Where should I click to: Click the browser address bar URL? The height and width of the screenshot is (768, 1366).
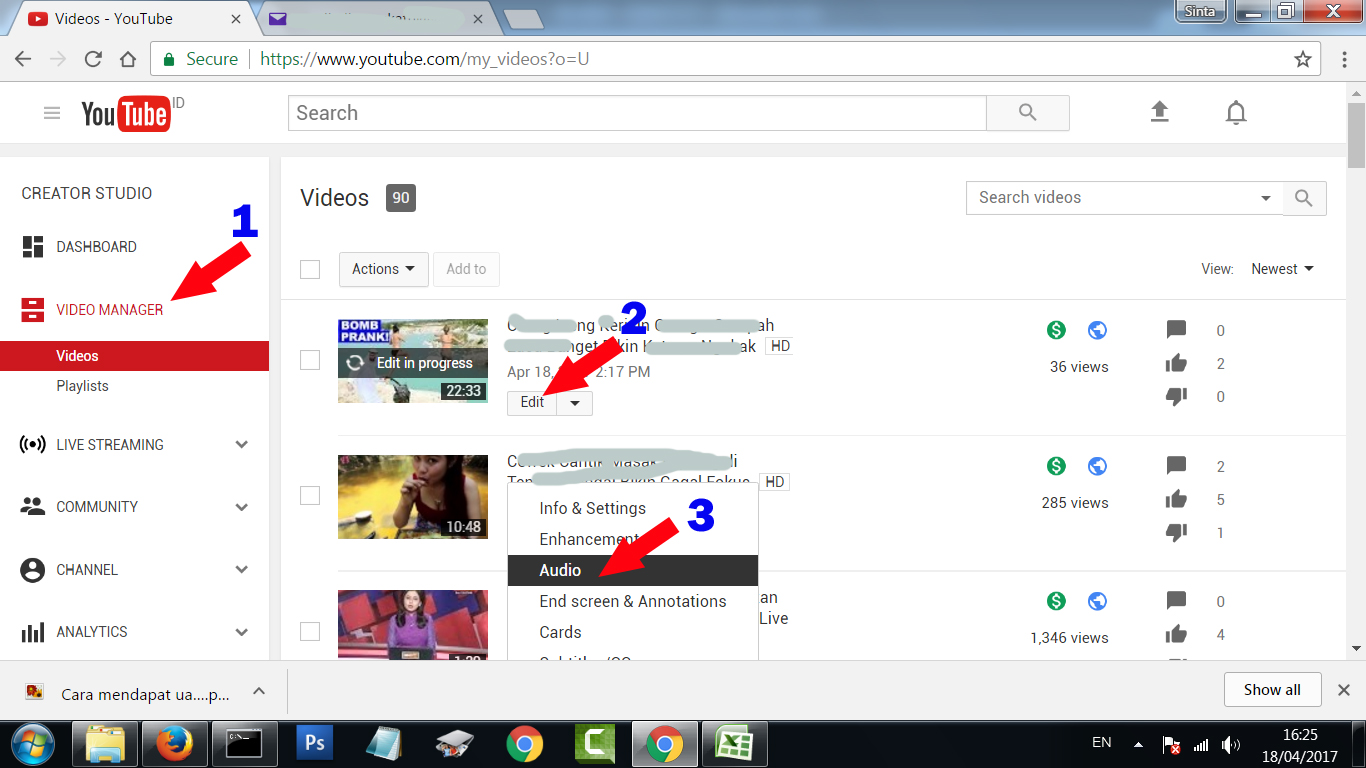(x=424, y=59)
